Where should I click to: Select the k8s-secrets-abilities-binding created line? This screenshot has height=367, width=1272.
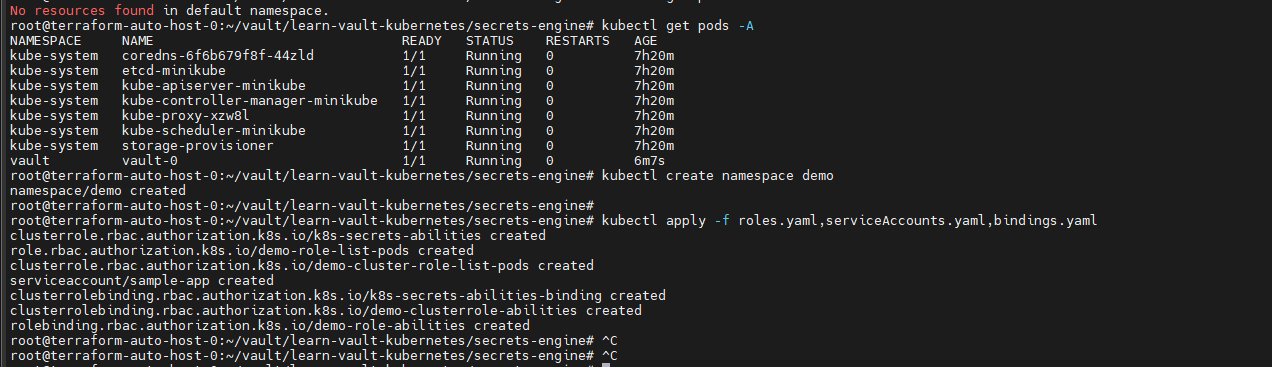tap(337, 295)
